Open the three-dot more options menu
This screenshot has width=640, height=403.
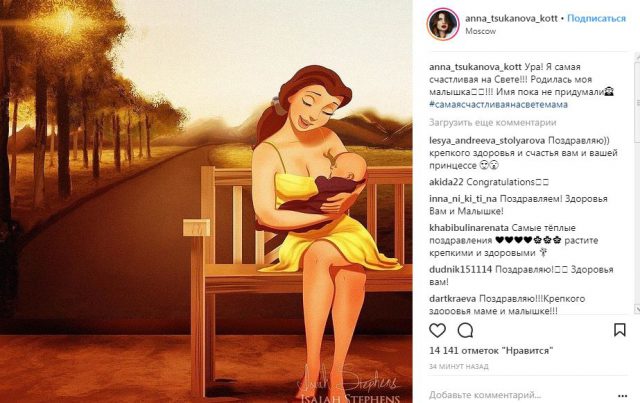[x=622, y=396]
